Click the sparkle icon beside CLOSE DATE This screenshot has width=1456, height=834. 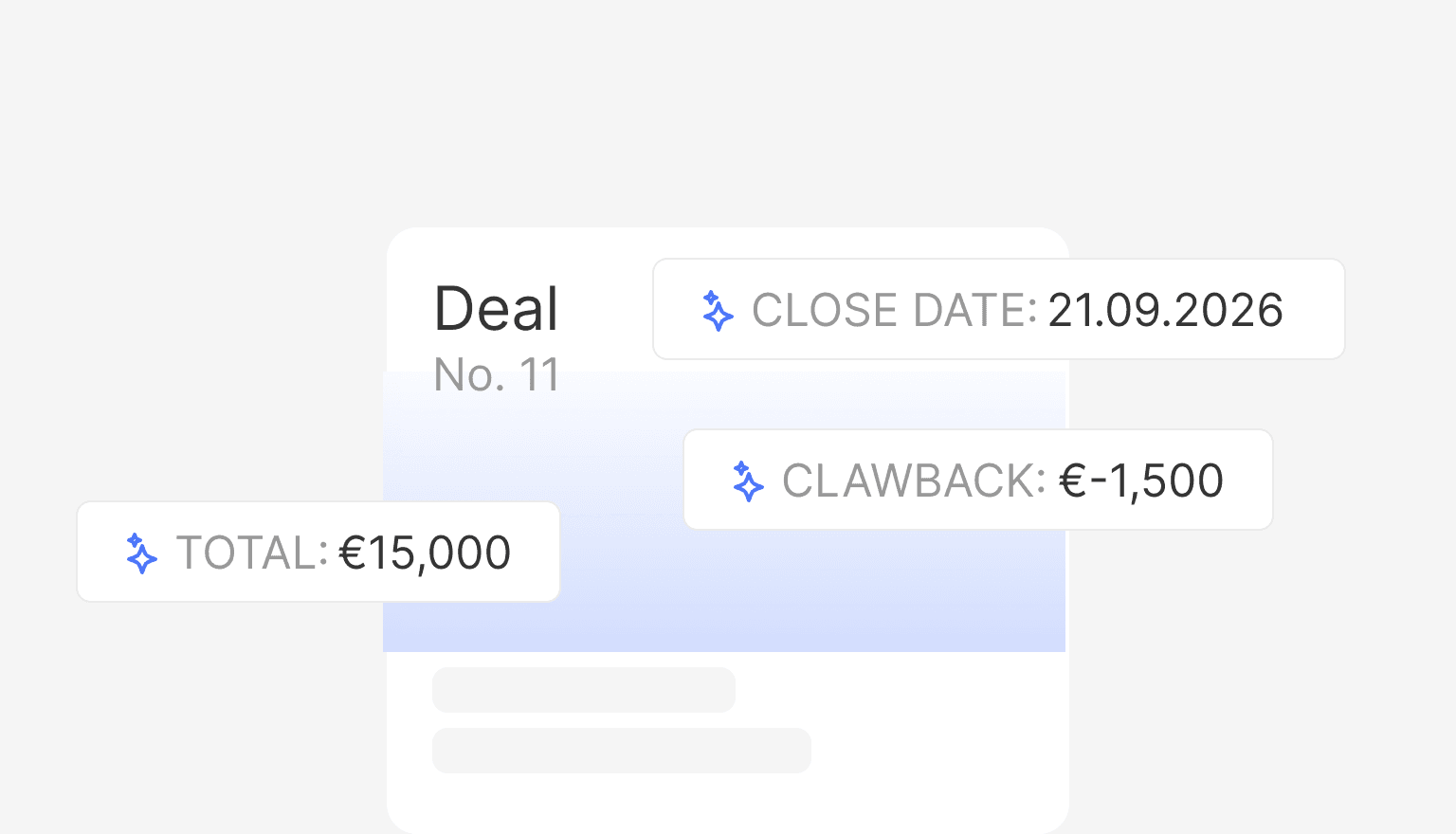[x=718, y=311]
